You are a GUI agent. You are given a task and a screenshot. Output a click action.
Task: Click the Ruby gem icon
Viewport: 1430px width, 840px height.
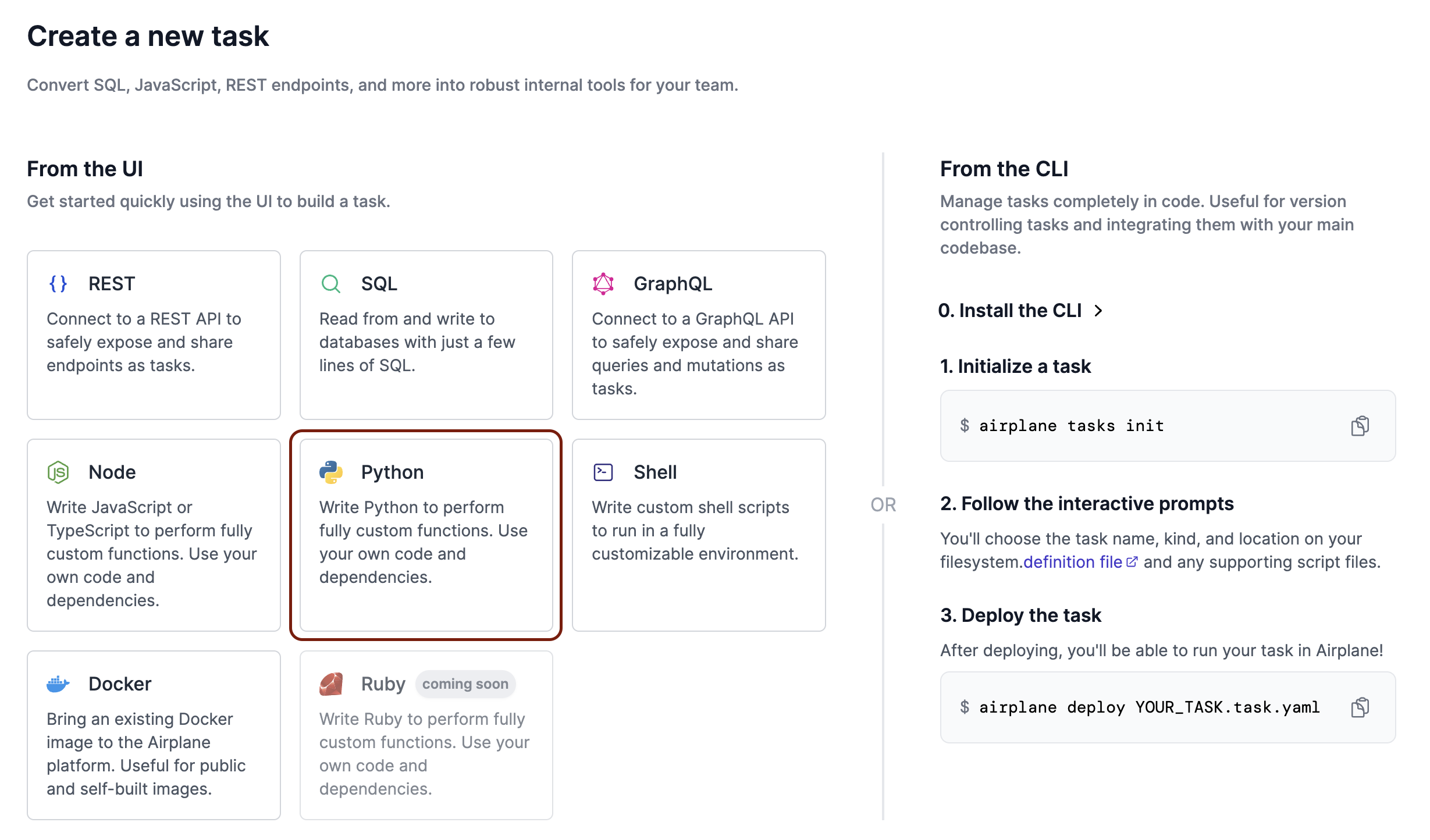(330, 684)
